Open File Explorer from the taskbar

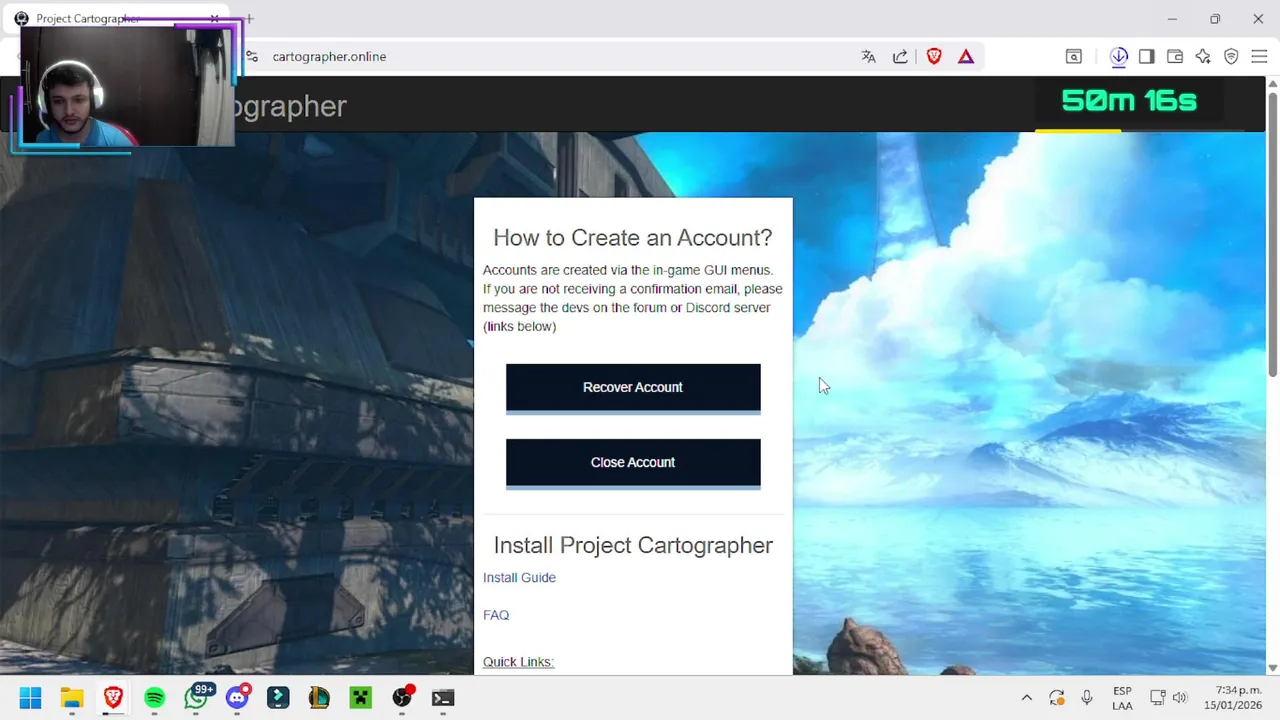coord(72,698)
